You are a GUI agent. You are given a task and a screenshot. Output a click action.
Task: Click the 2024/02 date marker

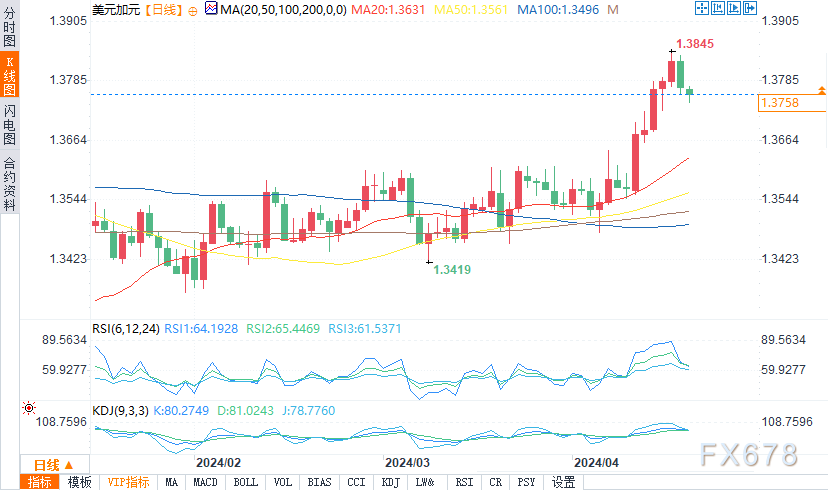pyautogui.click(x=218, y=463)
